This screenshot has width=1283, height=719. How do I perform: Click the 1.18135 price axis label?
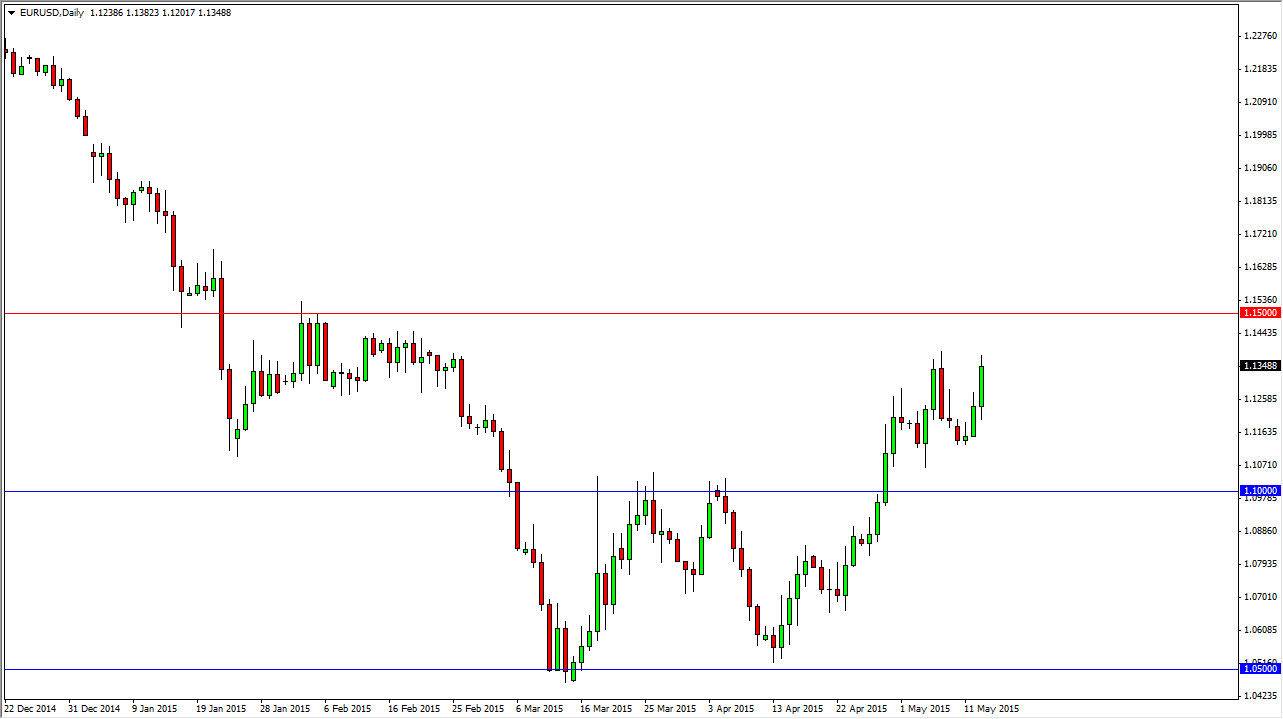click(1262, 201)
